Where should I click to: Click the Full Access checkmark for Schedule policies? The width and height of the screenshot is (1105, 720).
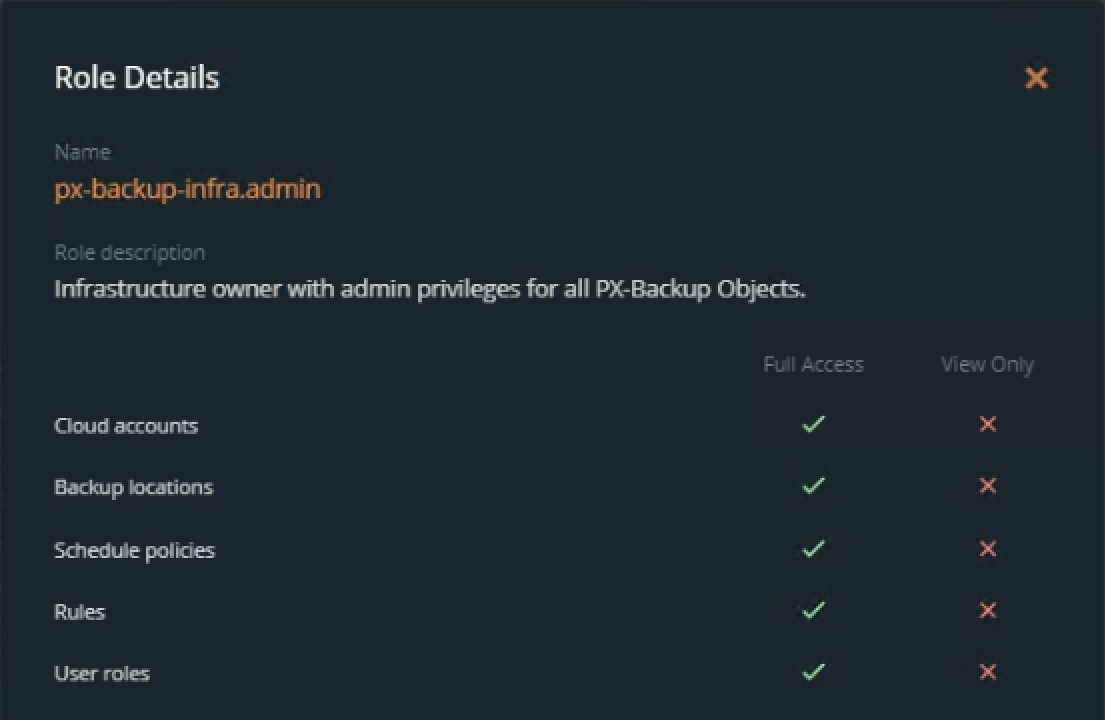(x=814, y=549)
